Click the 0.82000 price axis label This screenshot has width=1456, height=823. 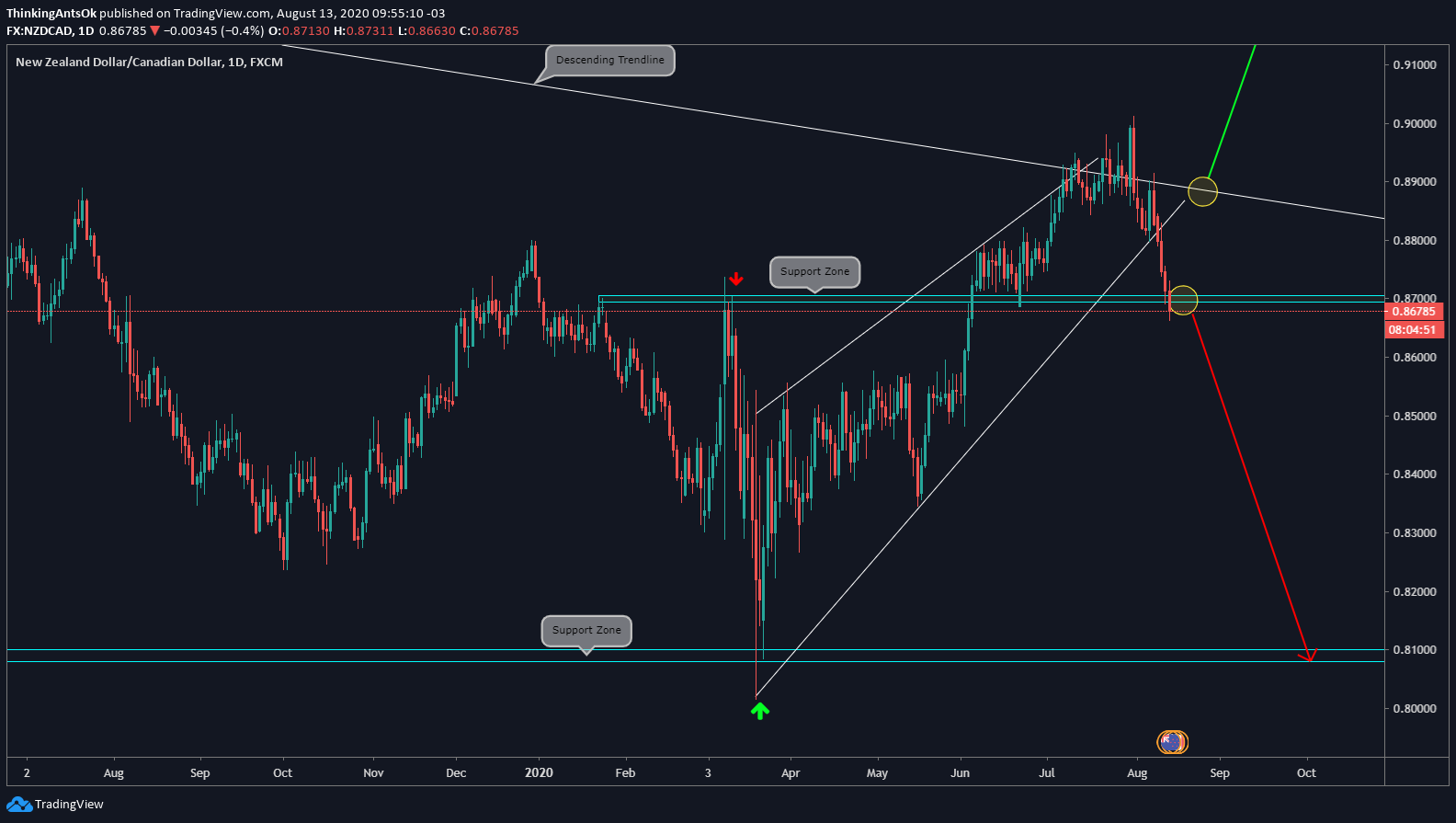click(x=1415, y=592)
